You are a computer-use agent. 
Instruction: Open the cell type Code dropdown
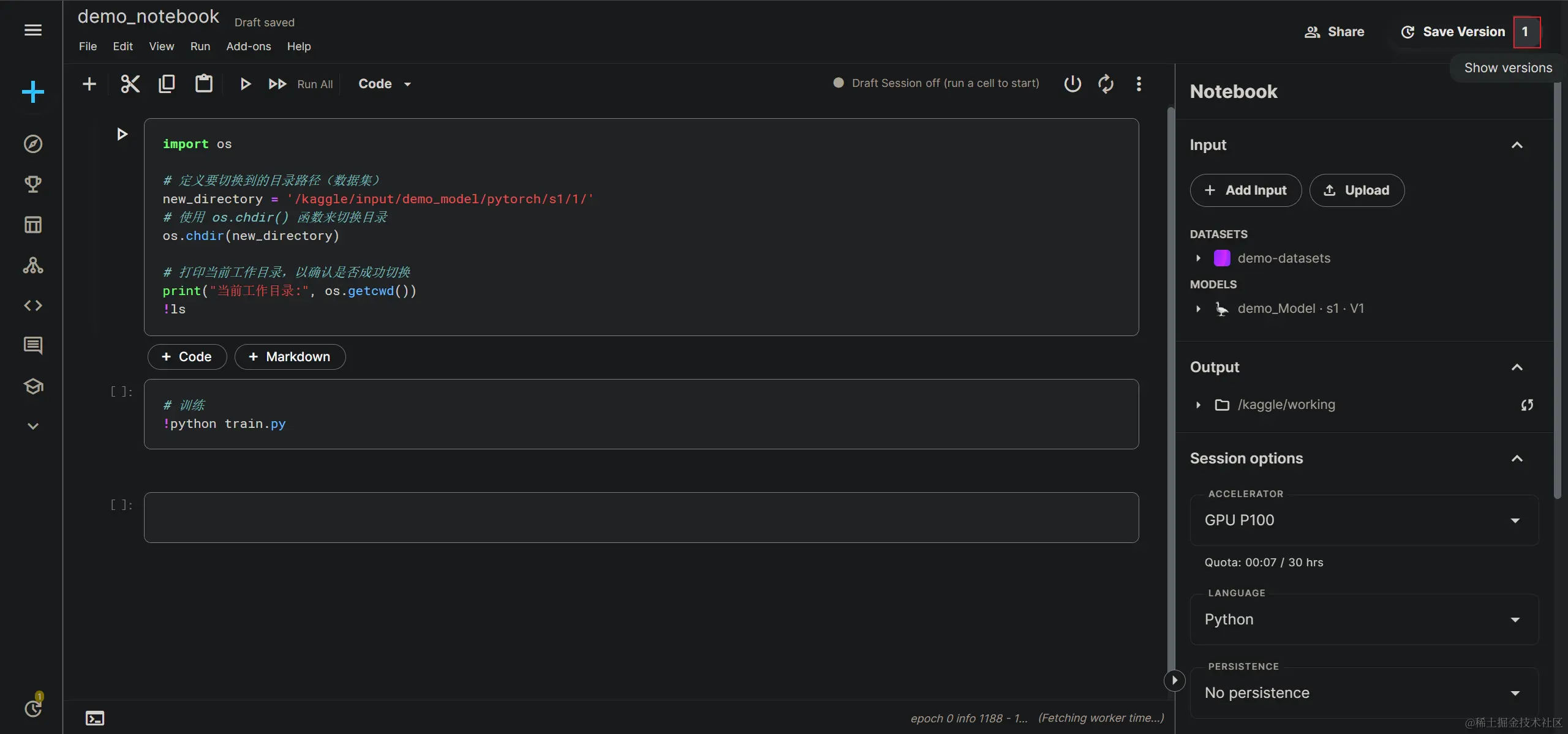tap(385, 84)
